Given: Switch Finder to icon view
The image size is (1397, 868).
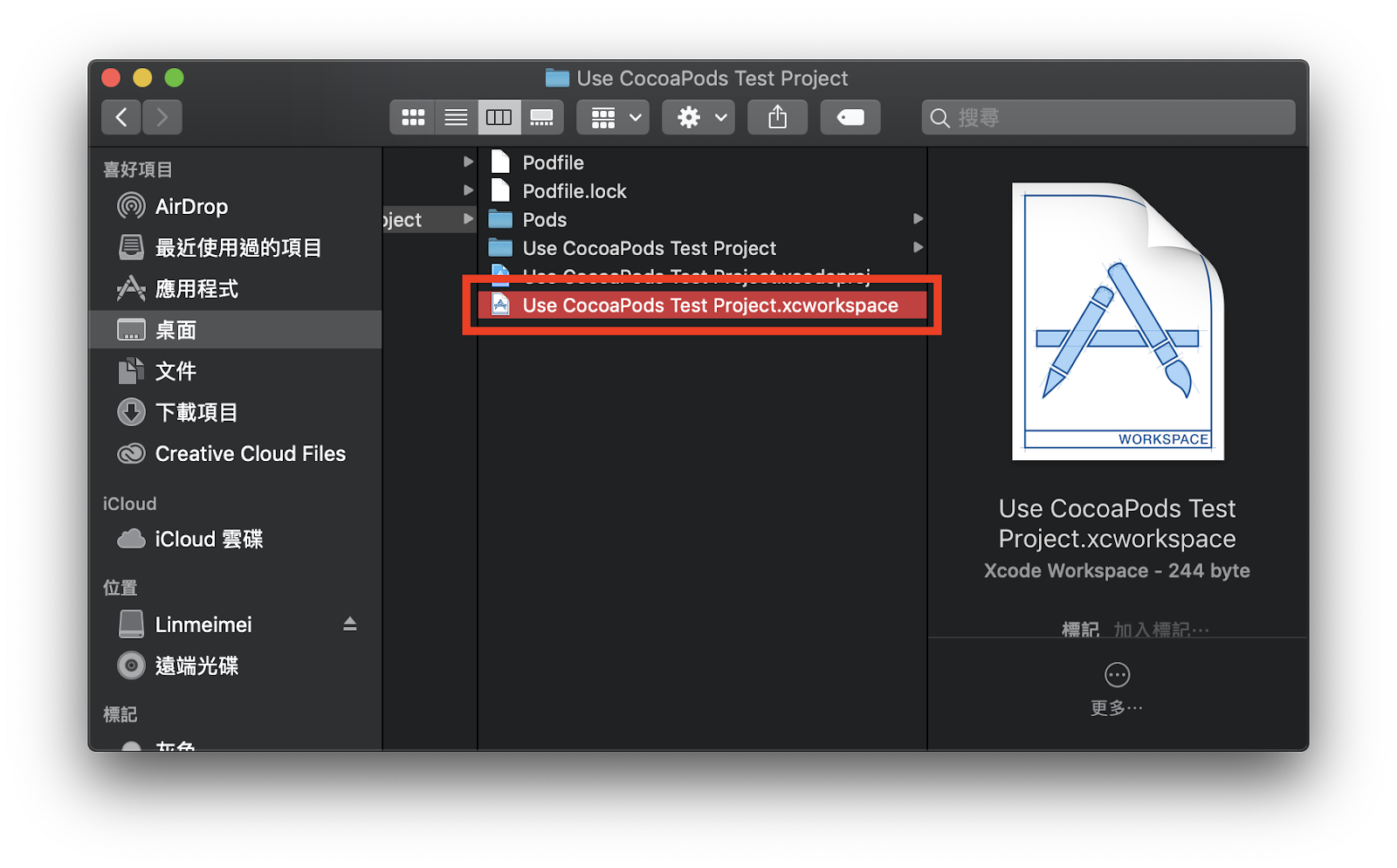Looking at the screenshot, I should (x=413, y=117).
